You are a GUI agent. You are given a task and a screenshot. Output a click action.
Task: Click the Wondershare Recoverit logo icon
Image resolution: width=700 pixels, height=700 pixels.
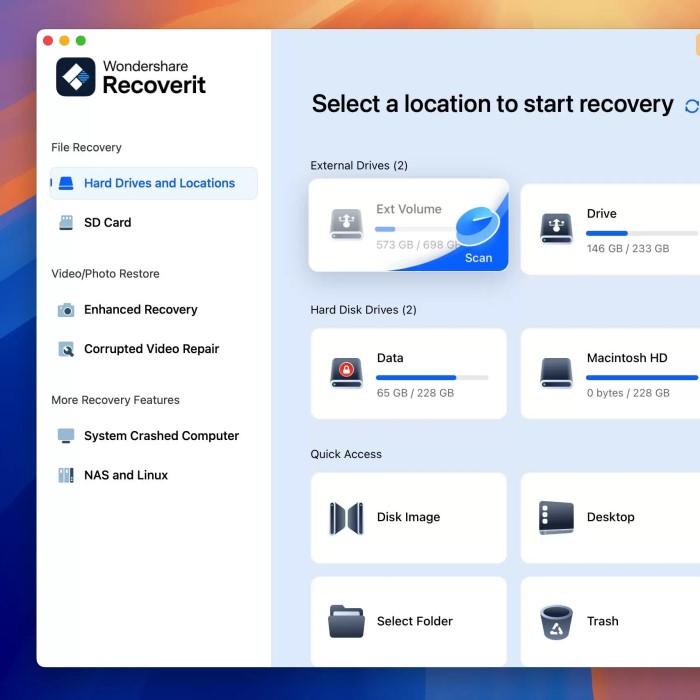75,76
